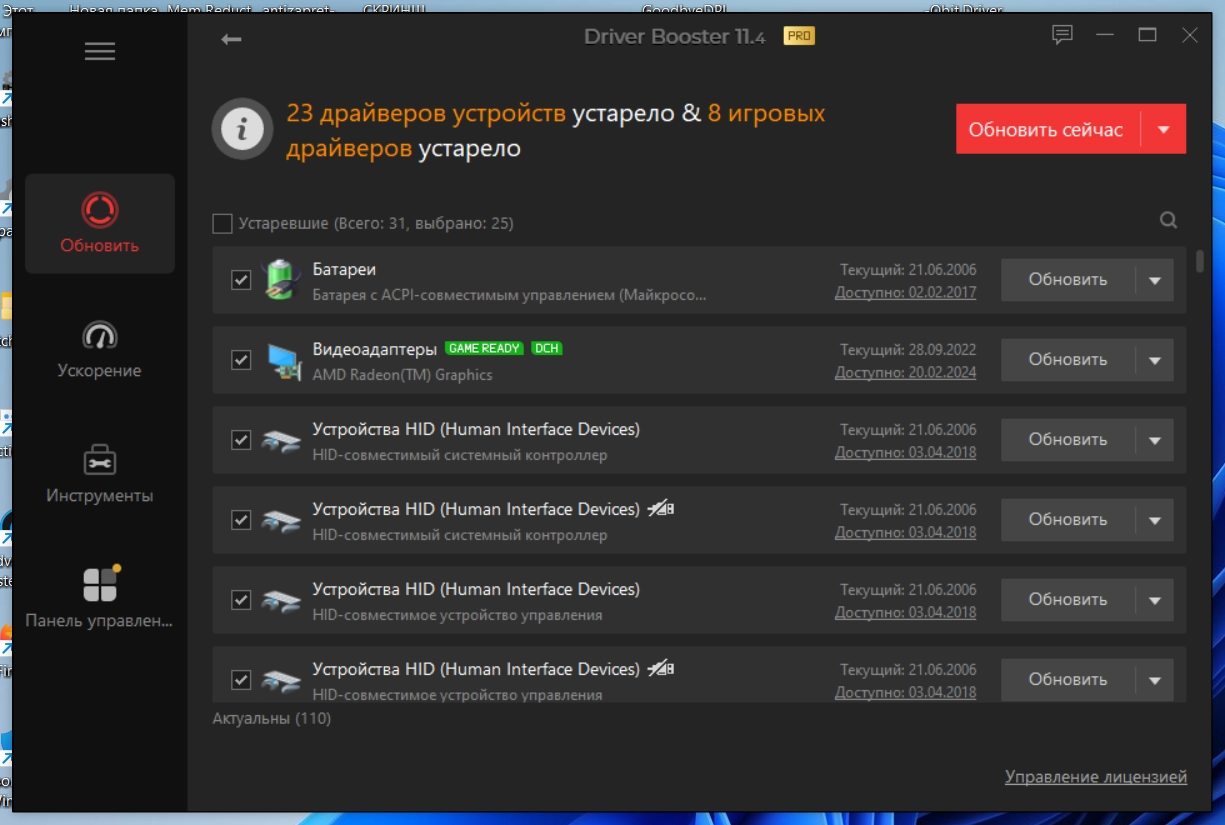This screenshot has width=1225, height=825.
Task: Open the feedback chat icon
Action: (1062, 35)
